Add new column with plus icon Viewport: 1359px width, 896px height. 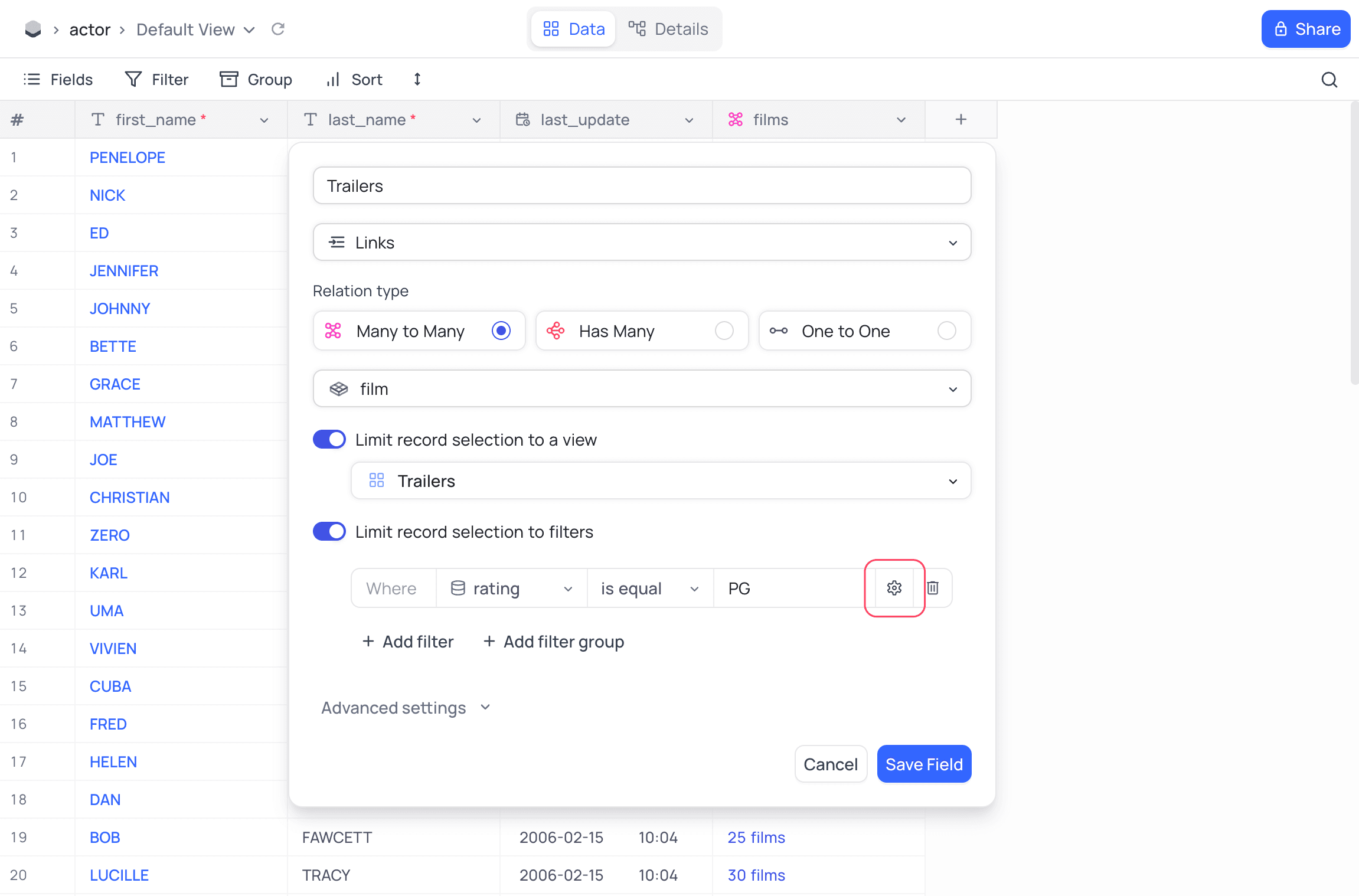pyautogui.click(x=961, y=120)
